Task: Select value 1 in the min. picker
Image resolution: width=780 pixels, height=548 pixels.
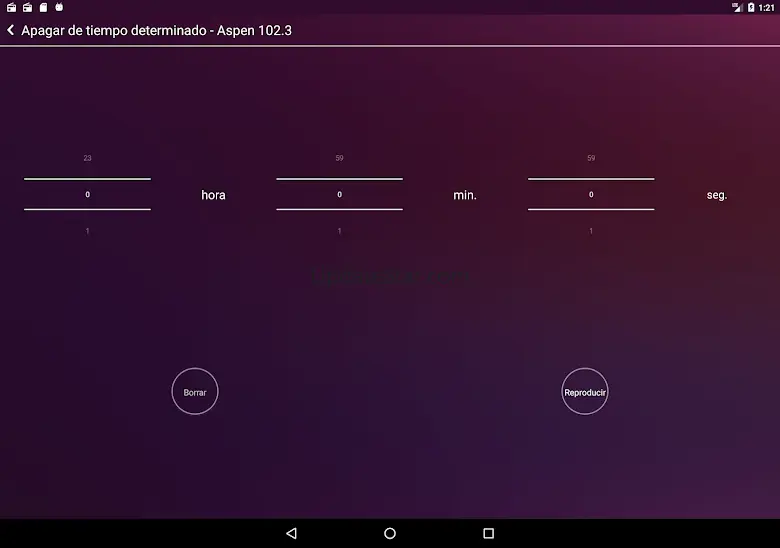Action: [339, 231]
